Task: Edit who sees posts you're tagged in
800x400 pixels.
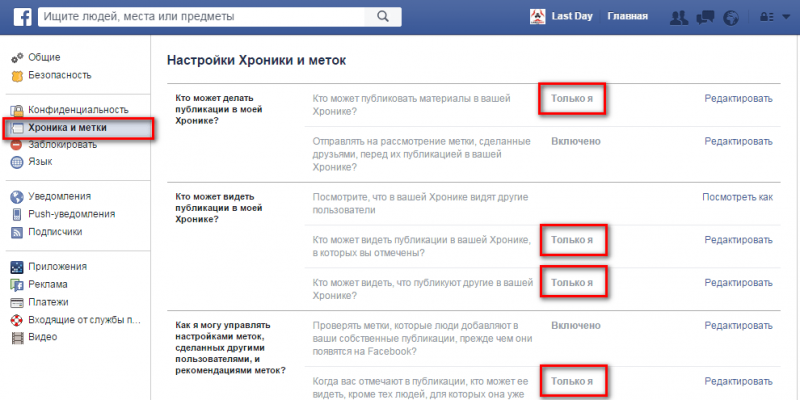Action: 738,240
